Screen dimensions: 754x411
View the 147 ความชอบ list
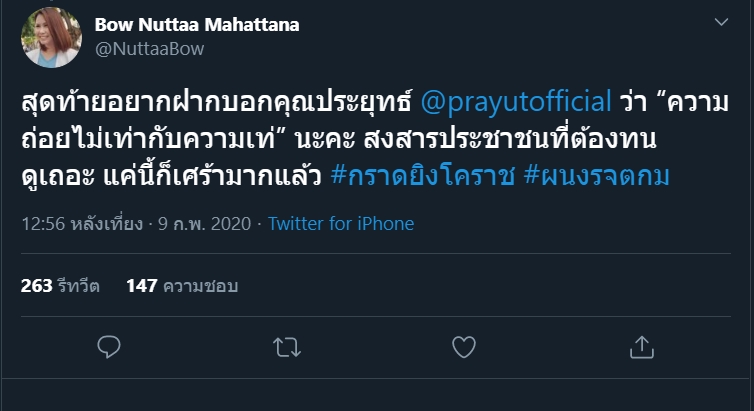pos(181,286)
